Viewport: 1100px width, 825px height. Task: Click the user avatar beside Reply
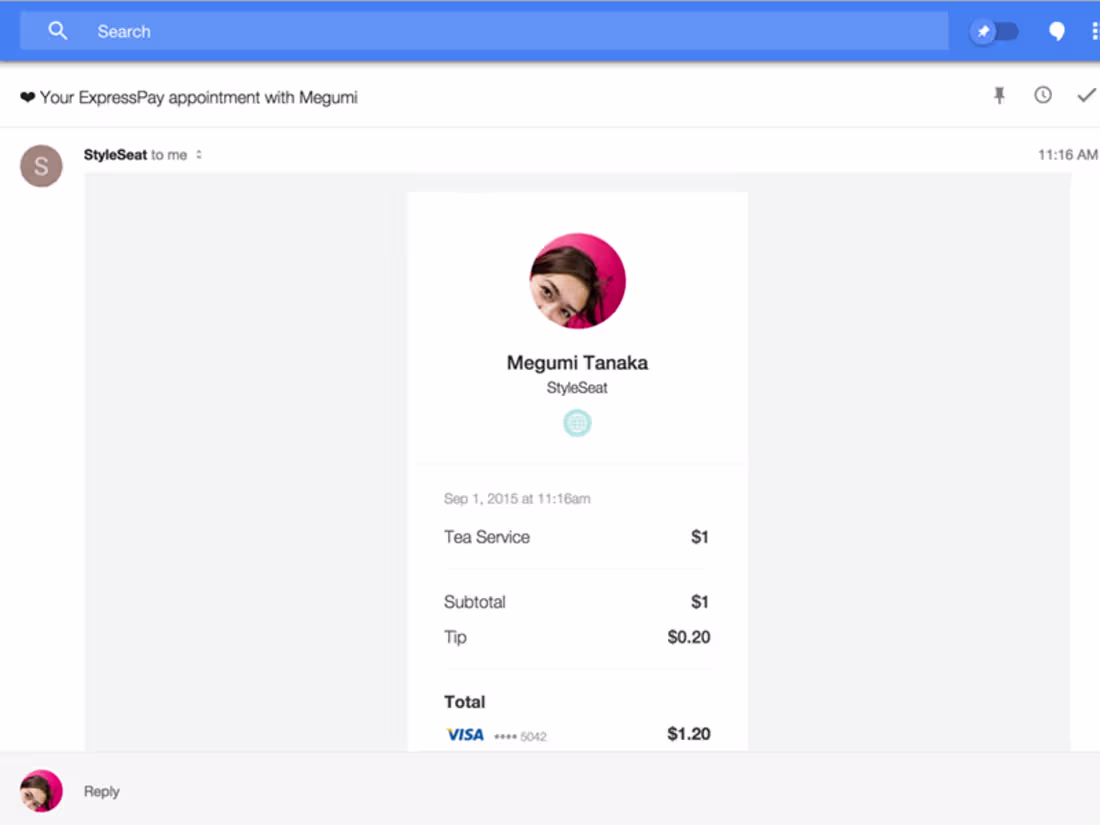(41, 791)
